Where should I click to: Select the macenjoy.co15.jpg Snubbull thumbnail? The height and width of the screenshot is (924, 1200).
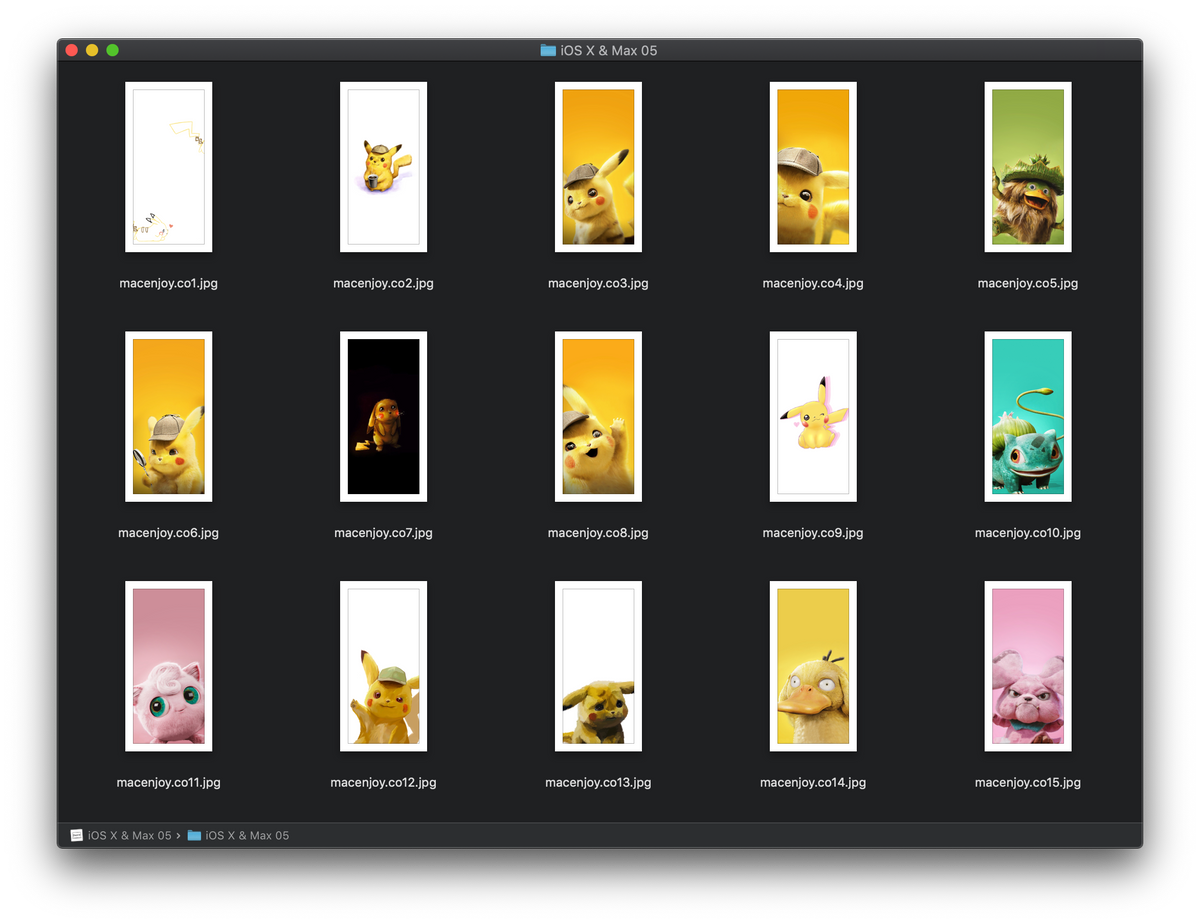point(1028,666)
